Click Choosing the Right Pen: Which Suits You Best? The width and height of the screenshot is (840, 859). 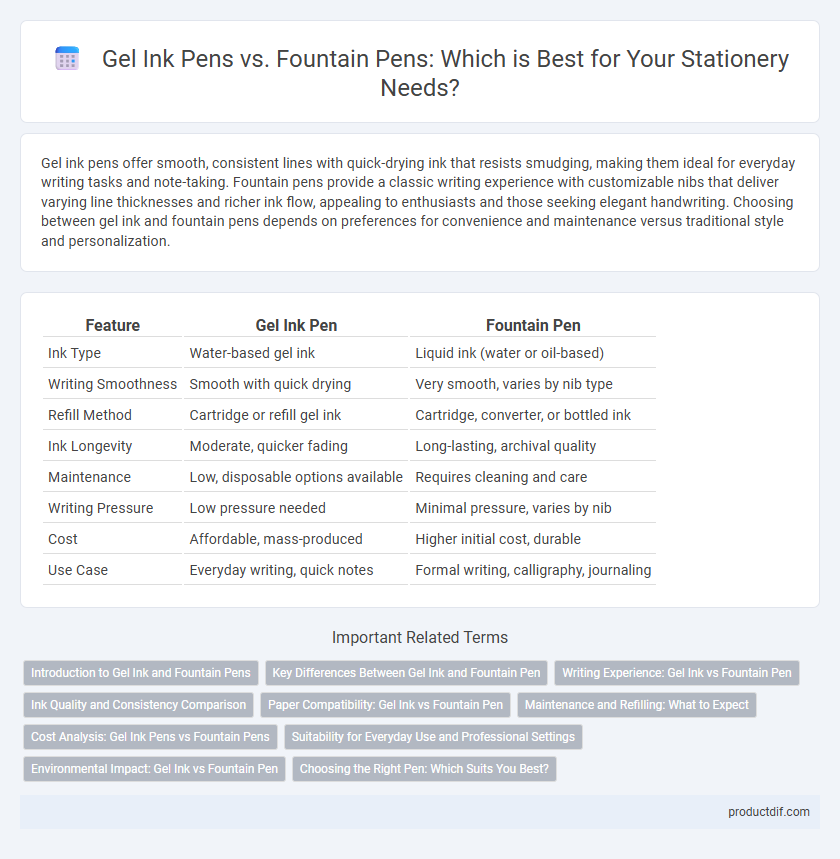pyautogui.click(x=424, y=769)
